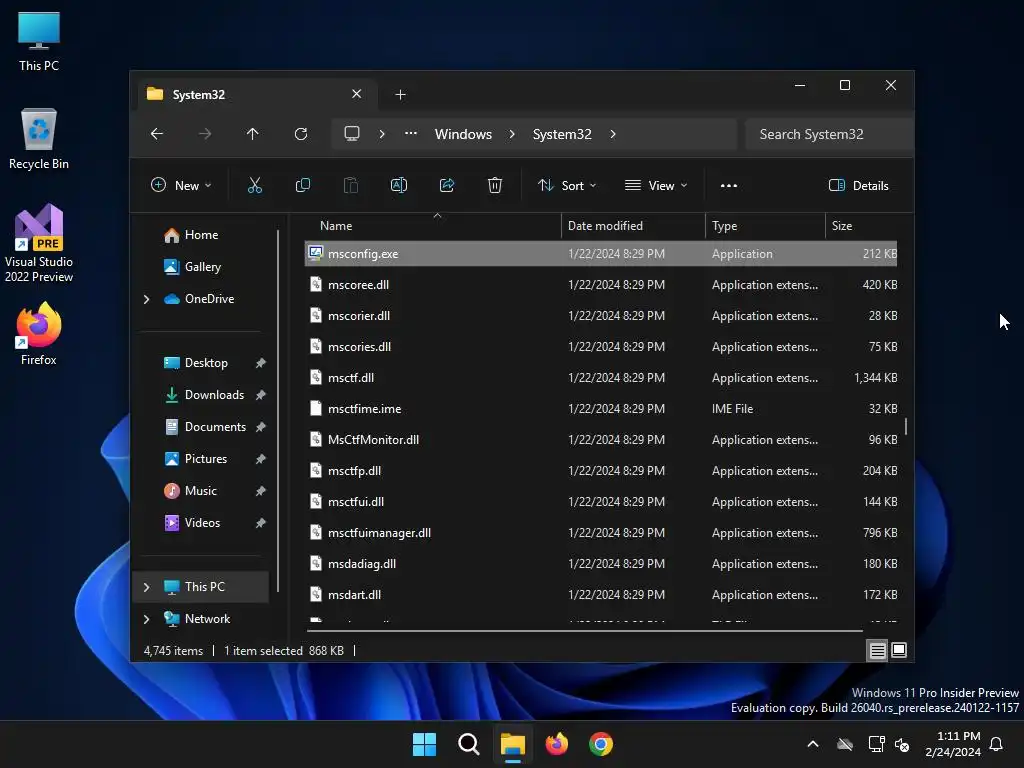Image resolution: width=1024 pixels, height=768 pixels.
Task: Show hidden path with address ellipsis
Action: [411, 133]
